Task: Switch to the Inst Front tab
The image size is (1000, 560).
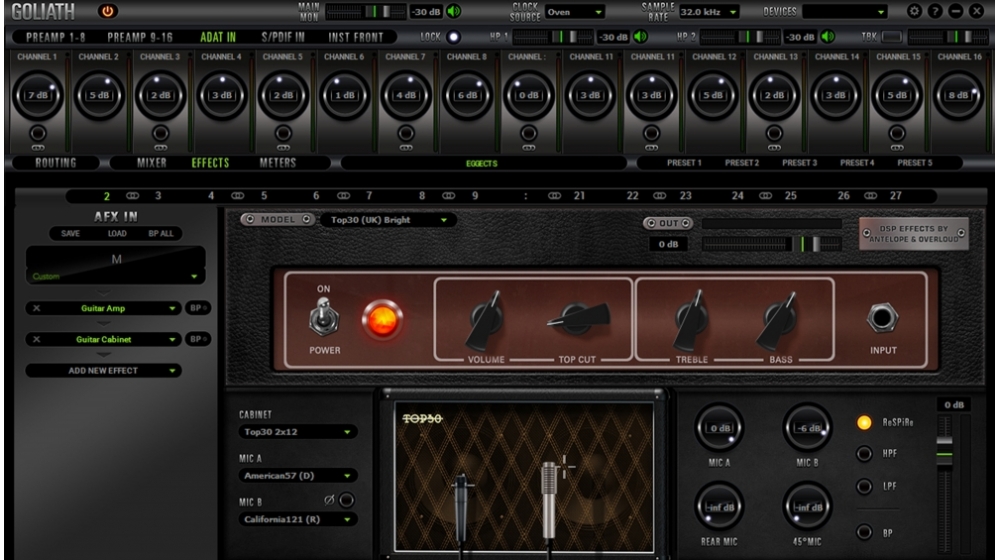Action: point(356,37)
